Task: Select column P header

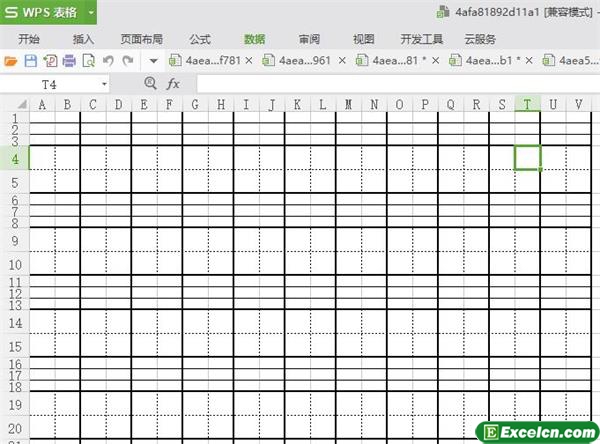Action: 425,104
